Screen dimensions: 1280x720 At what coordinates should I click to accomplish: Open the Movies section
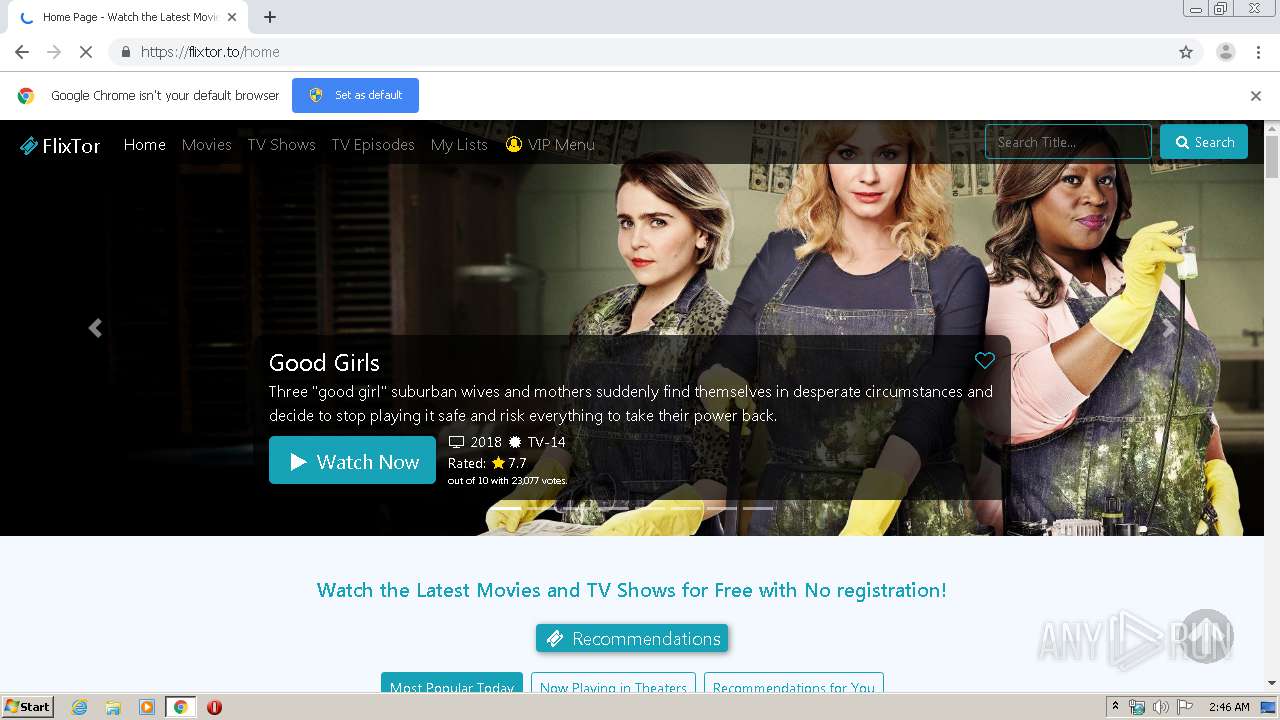[206, 144]
